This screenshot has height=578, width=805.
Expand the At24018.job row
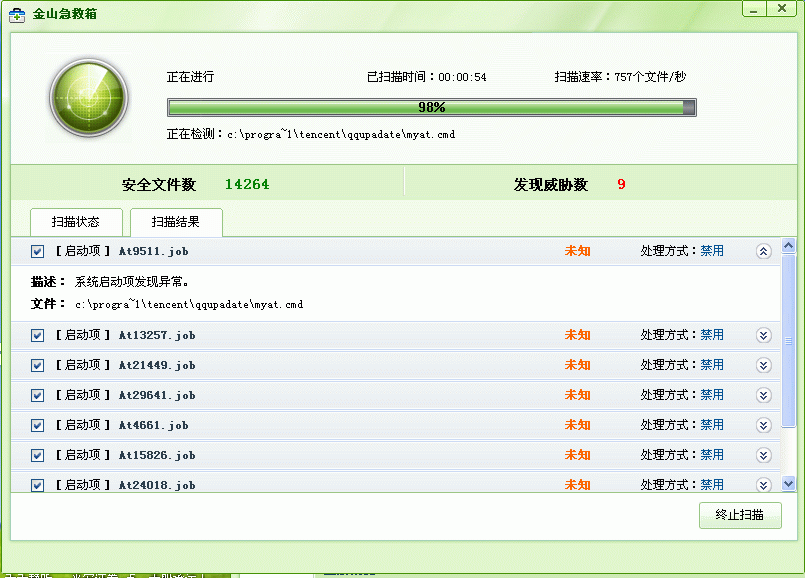tap(763, 485)
